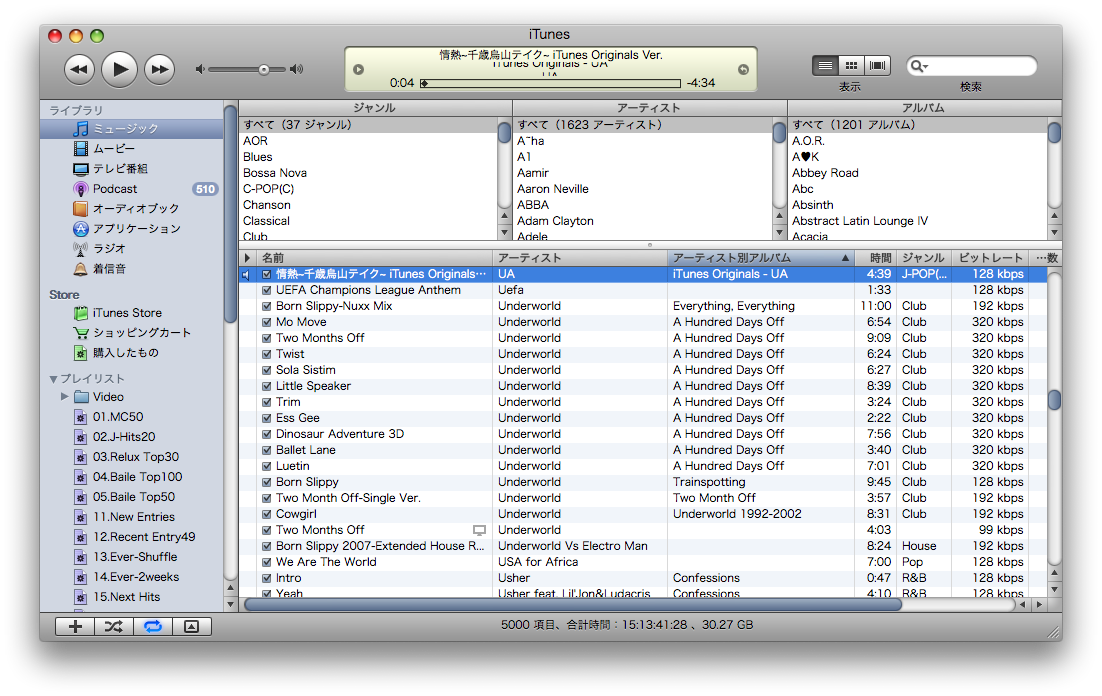Open the 04.Baile Top100 playlist
Viewport: 1102px width, 696px height.
click(x=131, y=477)
